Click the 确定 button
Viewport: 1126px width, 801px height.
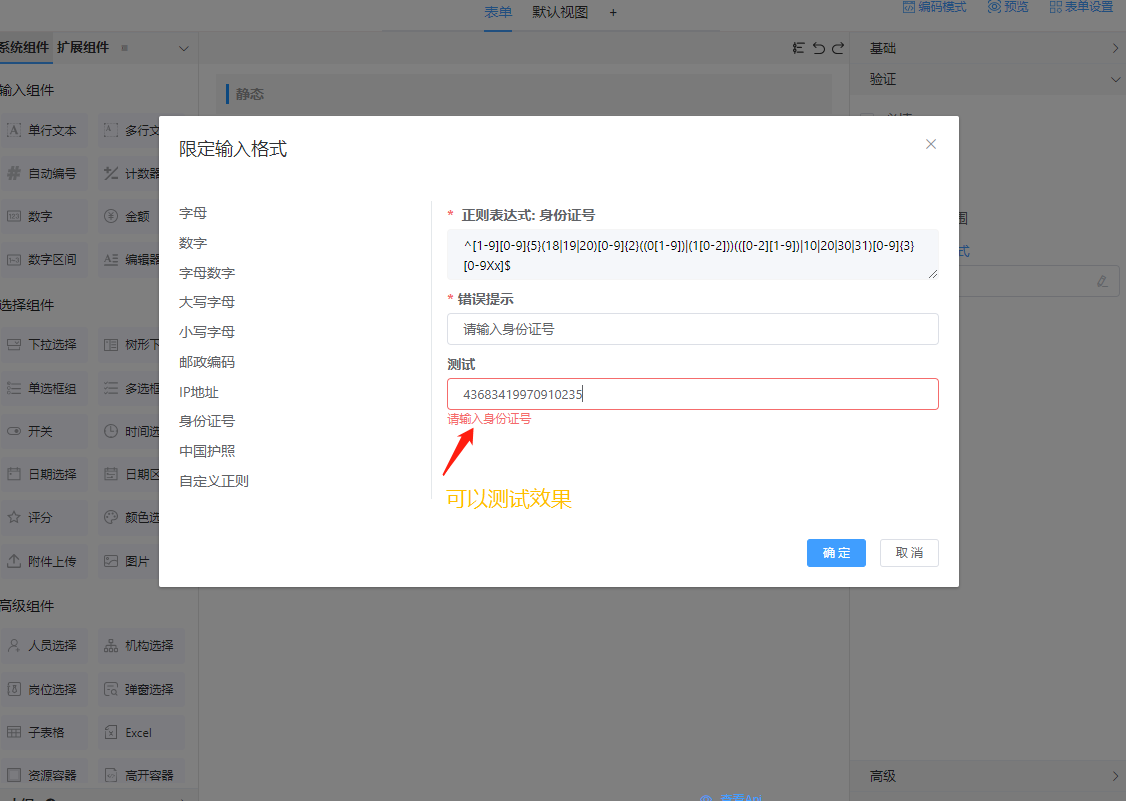coord(836,553)
